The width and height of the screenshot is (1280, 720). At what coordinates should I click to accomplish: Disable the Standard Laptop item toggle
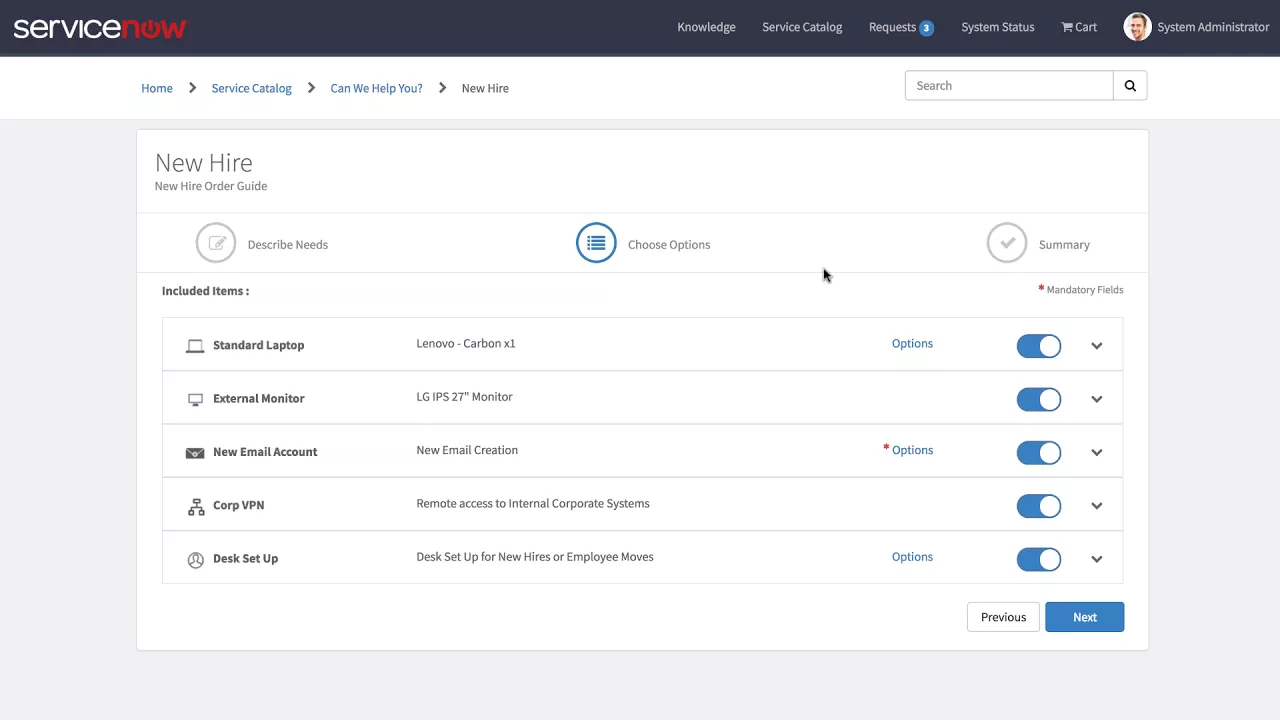(x=1039, y=345)
